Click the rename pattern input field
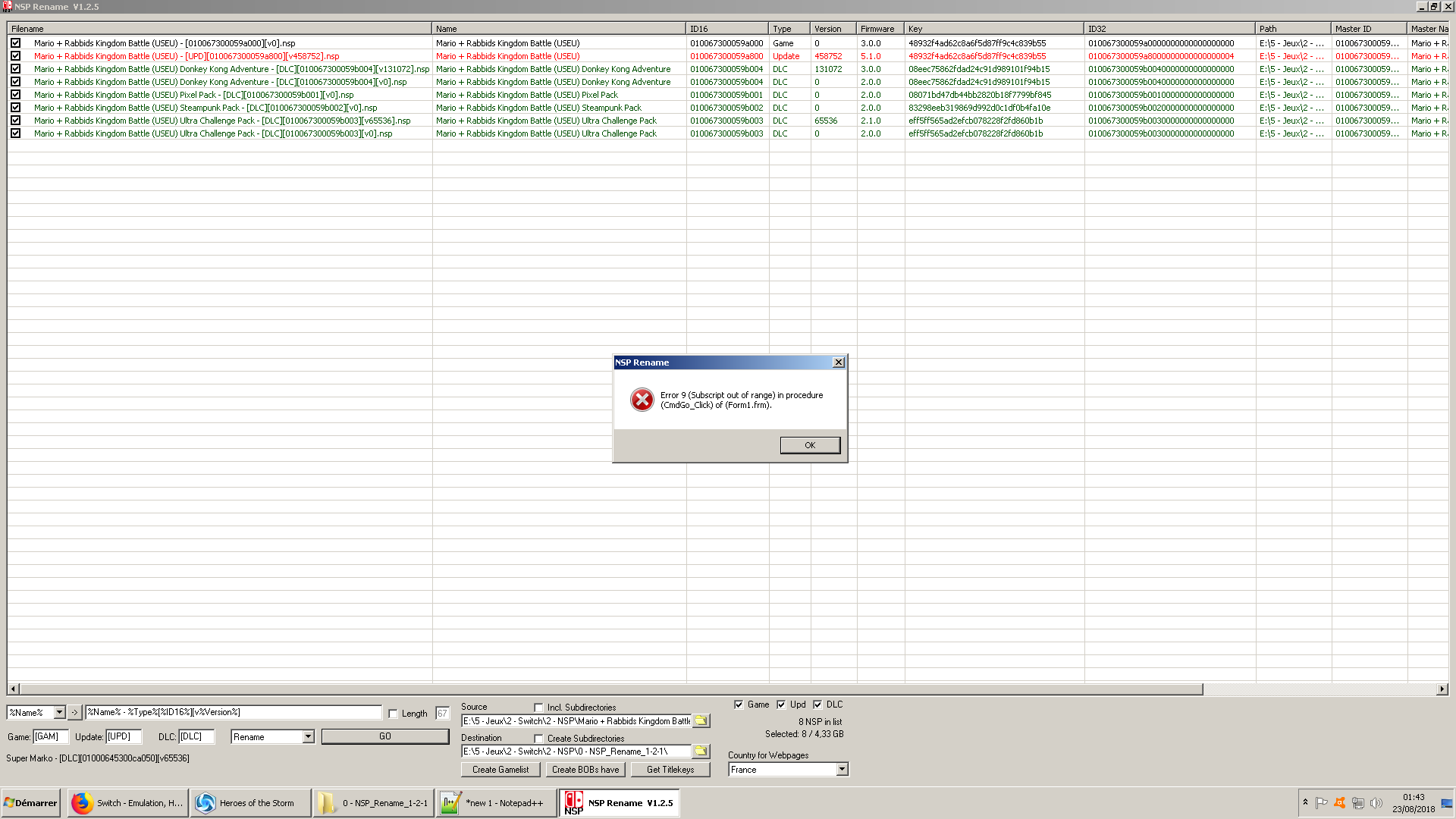The image size is (1456, 819). click(234, 712)
